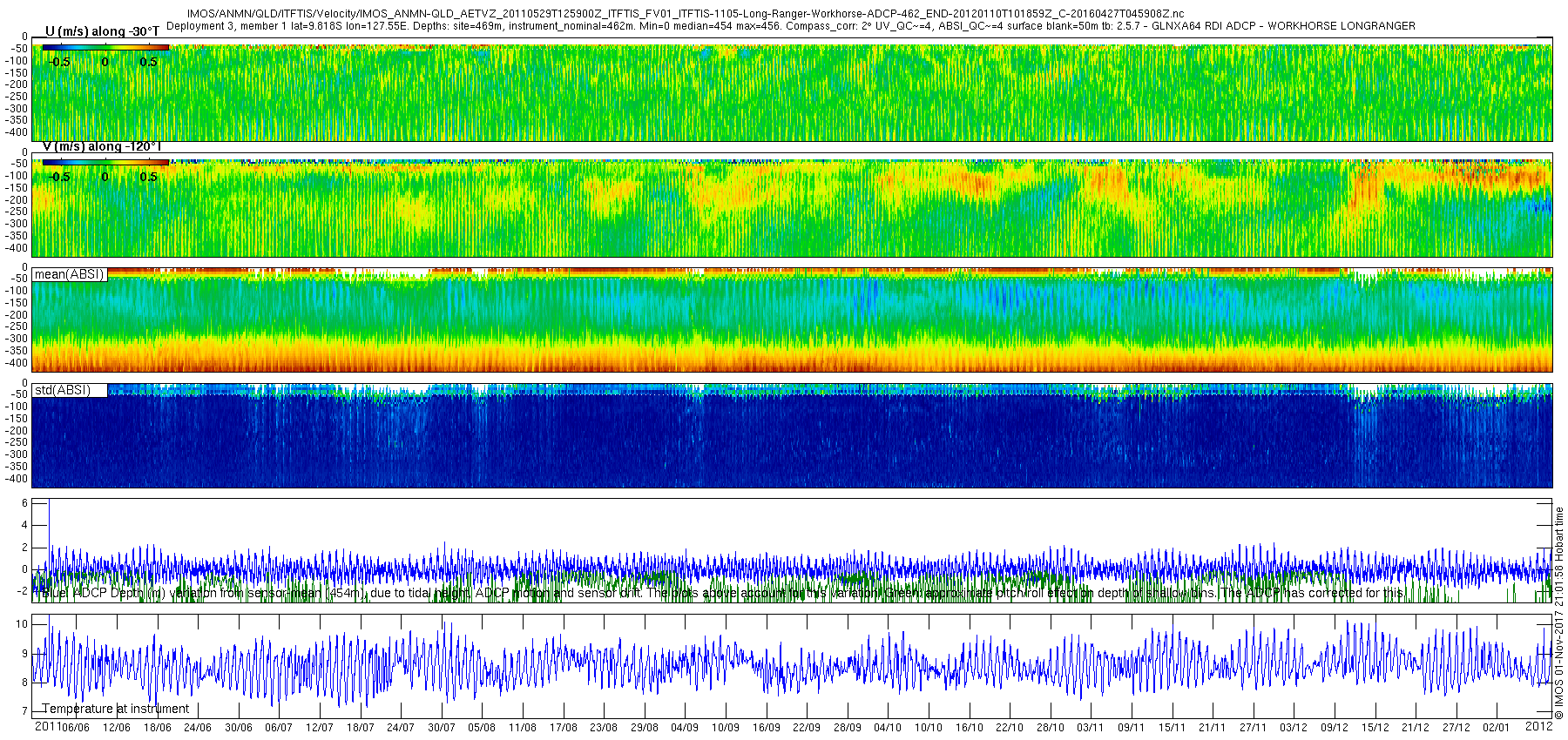Select the '28/10' date tick
The height and width of the screenshot is (740, 1568).
pos(1051,728)
